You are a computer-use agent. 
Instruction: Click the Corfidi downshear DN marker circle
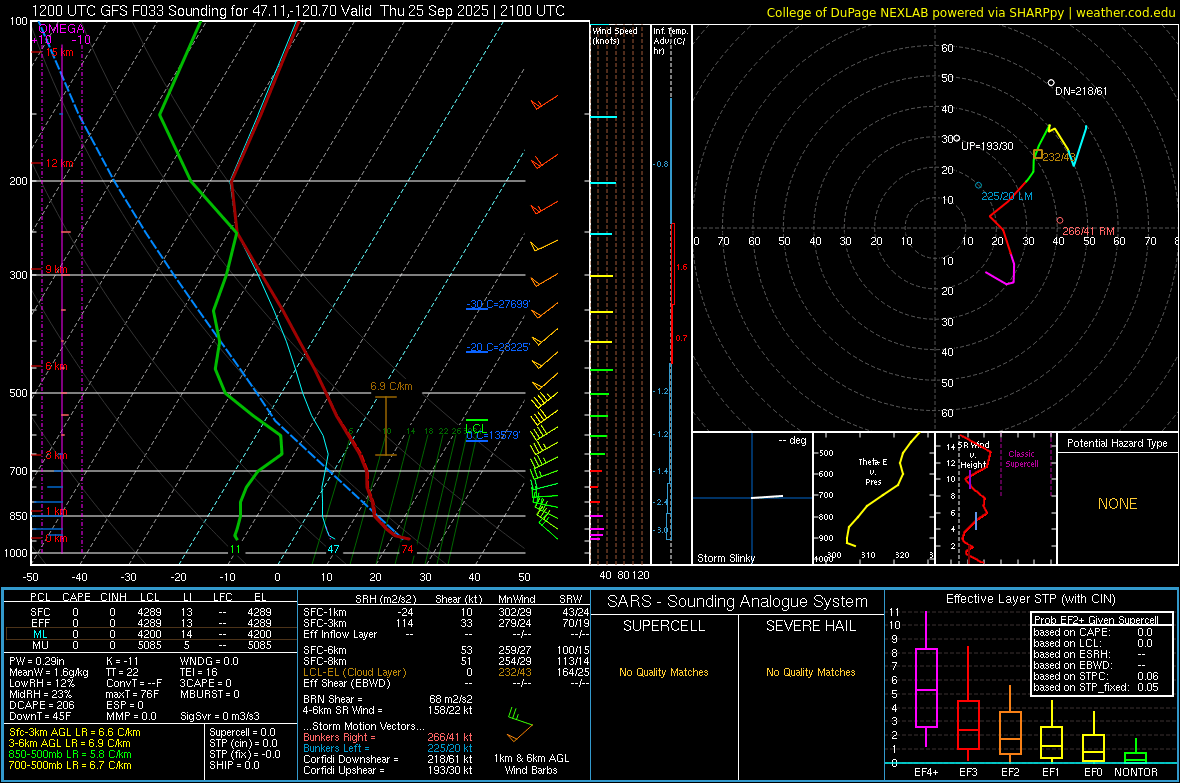click(x=1051, y=83)
